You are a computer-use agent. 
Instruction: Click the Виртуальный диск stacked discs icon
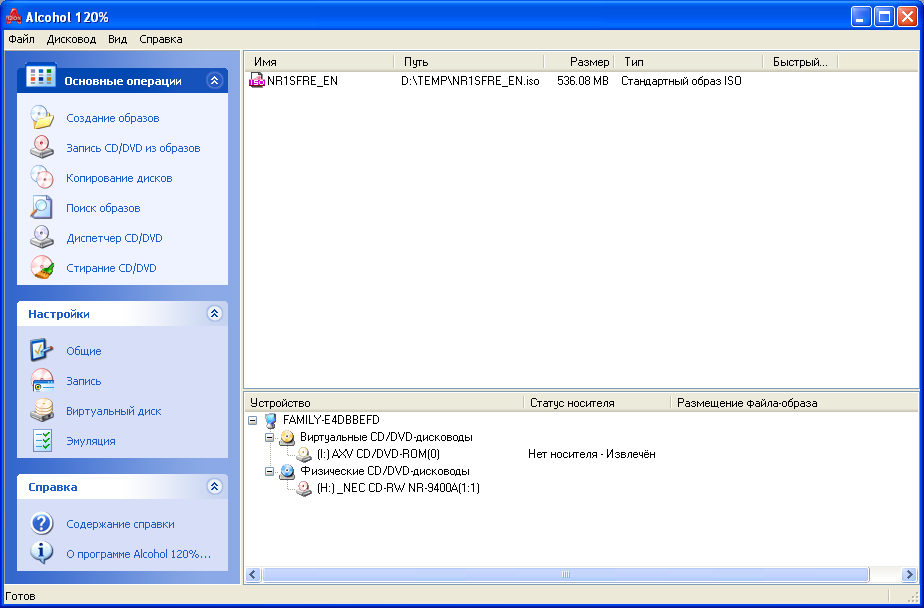click(x=42, y=411)
